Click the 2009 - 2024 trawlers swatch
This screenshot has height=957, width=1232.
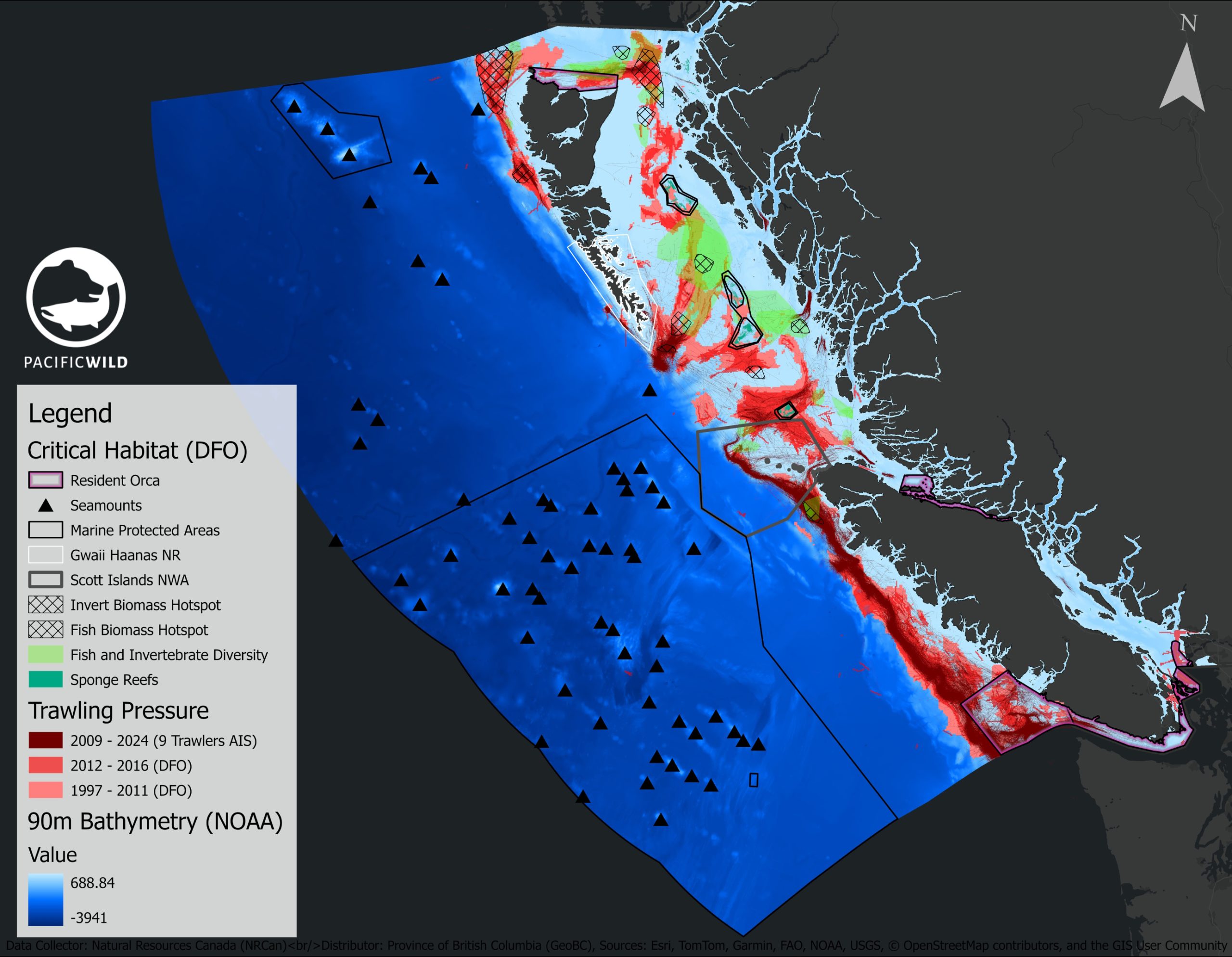(46, 740)
